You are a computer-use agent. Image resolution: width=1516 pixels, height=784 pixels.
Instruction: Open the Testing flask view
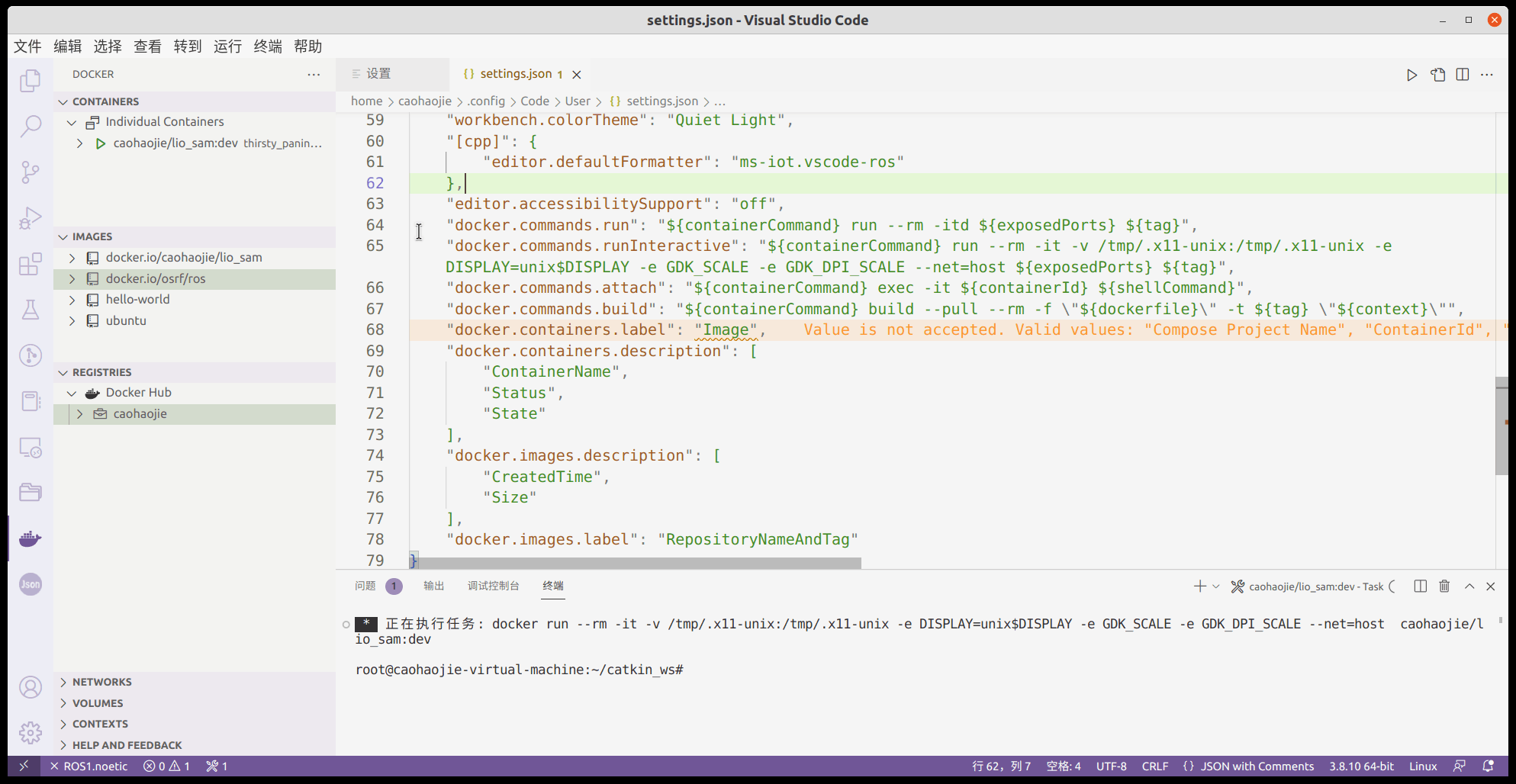click(30, 310)
